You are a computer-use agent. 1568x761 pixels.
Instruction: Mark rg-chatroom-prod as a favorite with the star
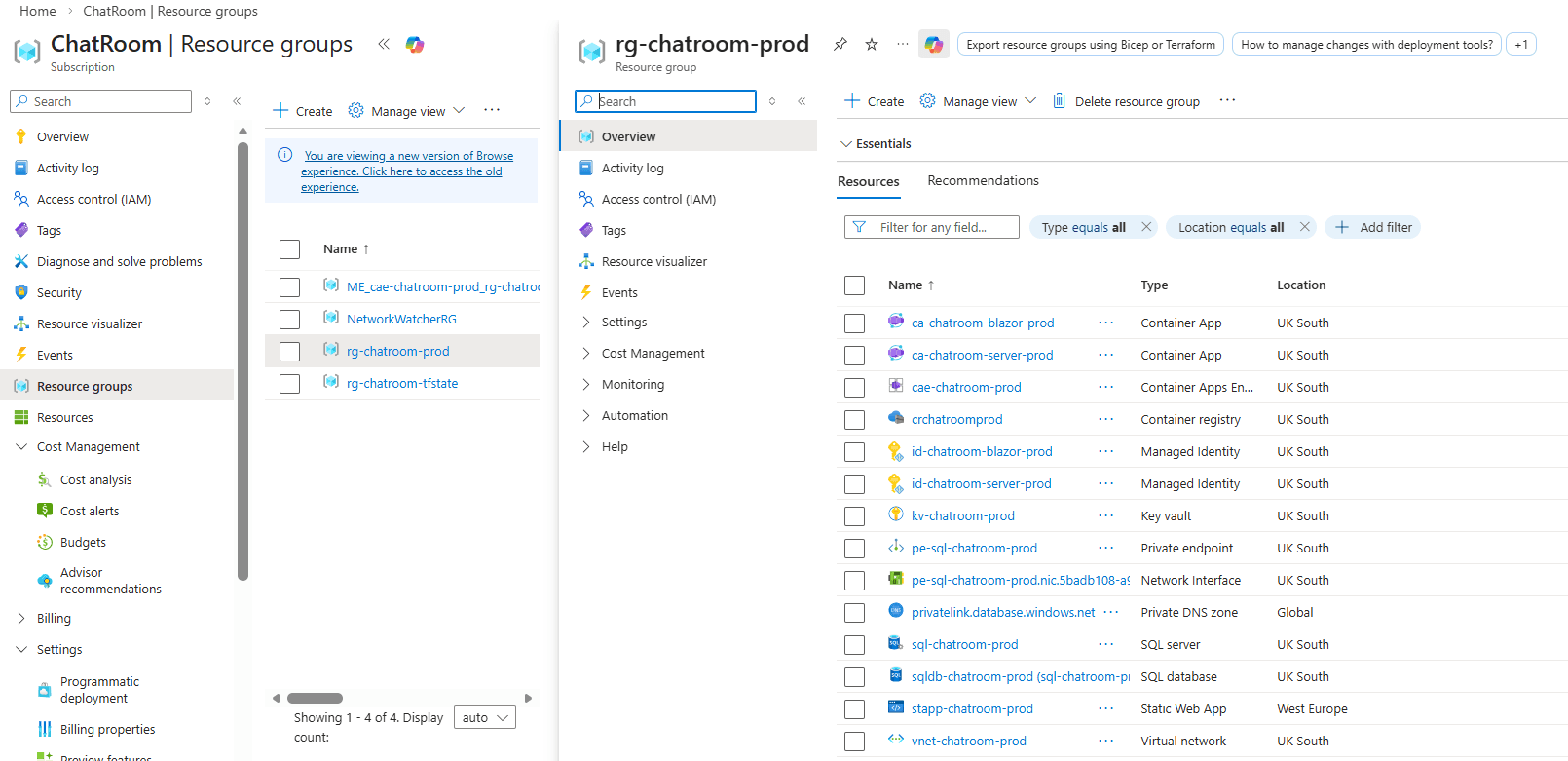[x=872, y=44]
